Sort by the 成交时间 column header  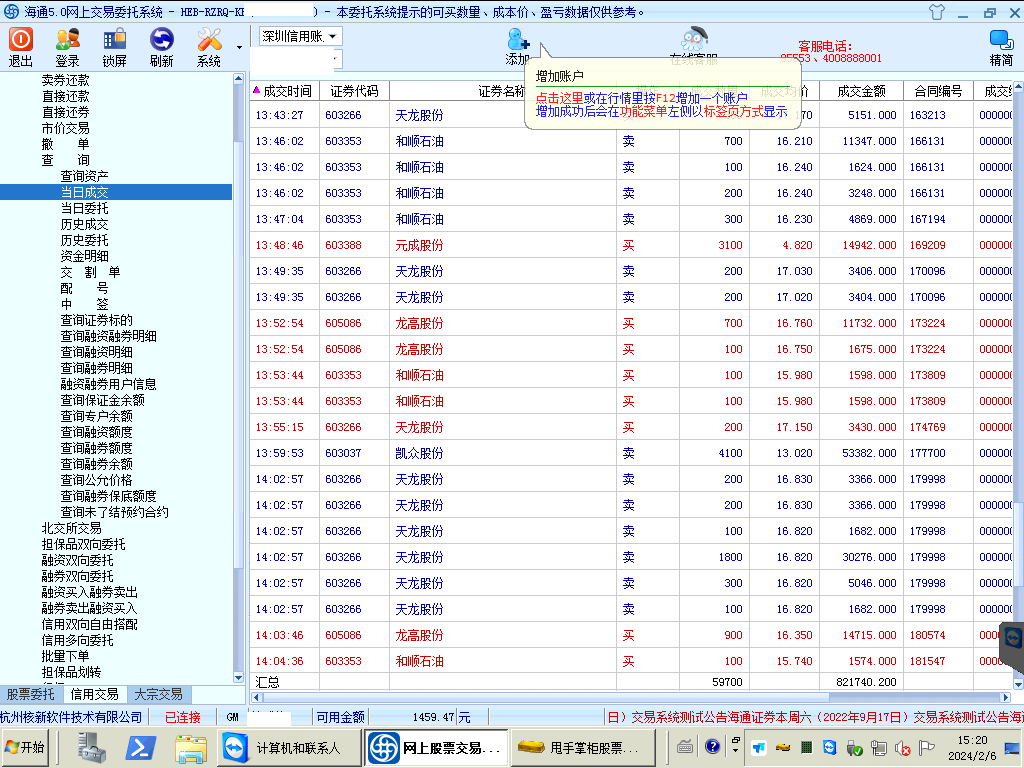[286, 91]
